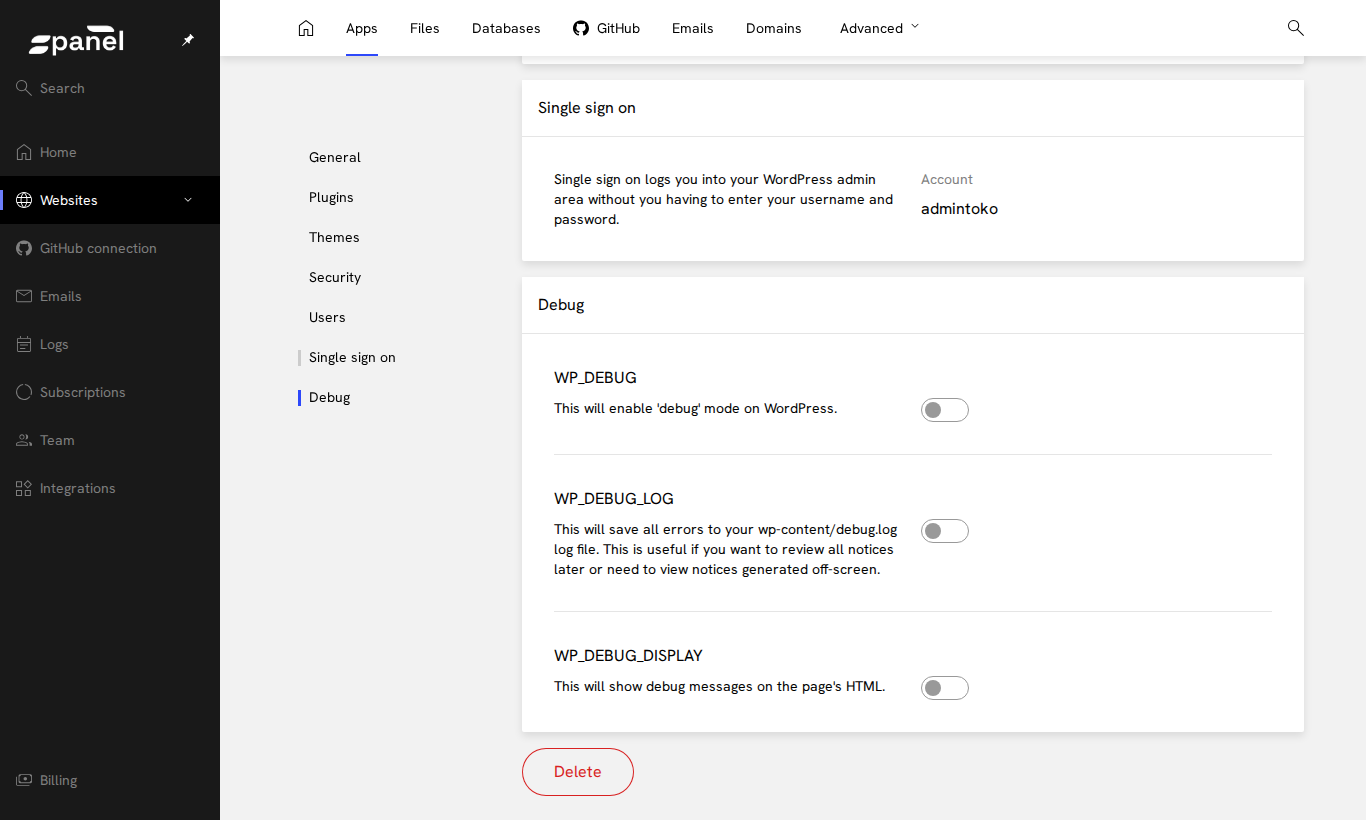Switch on WP_DEBUG_DISPLAY
The image size is (1366, 820).
pyautogui.click(x=945, y=688)
